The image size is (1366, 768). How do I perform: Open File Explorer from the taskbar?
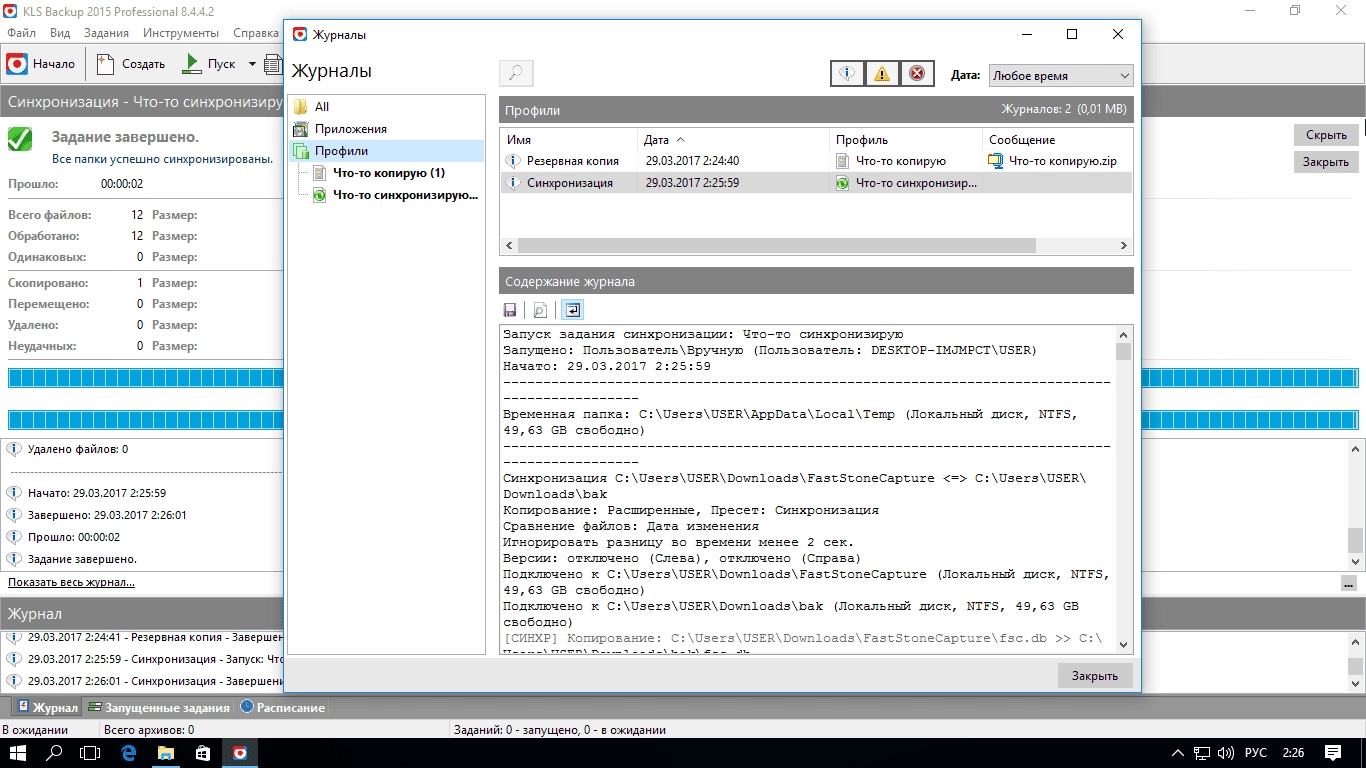pos(165,753)
